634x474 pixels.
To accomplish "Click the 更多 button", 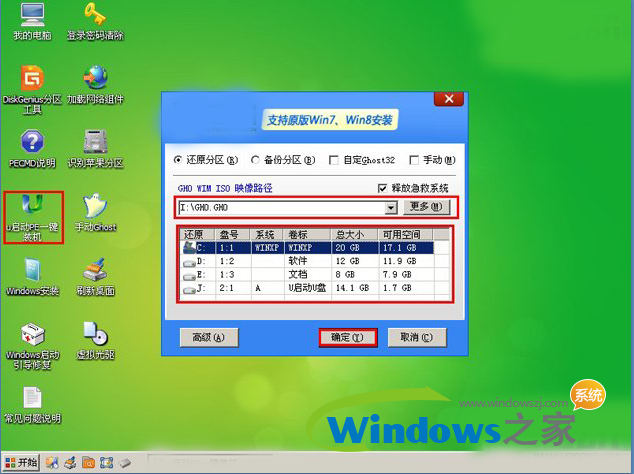I will (x=426, y=207).
